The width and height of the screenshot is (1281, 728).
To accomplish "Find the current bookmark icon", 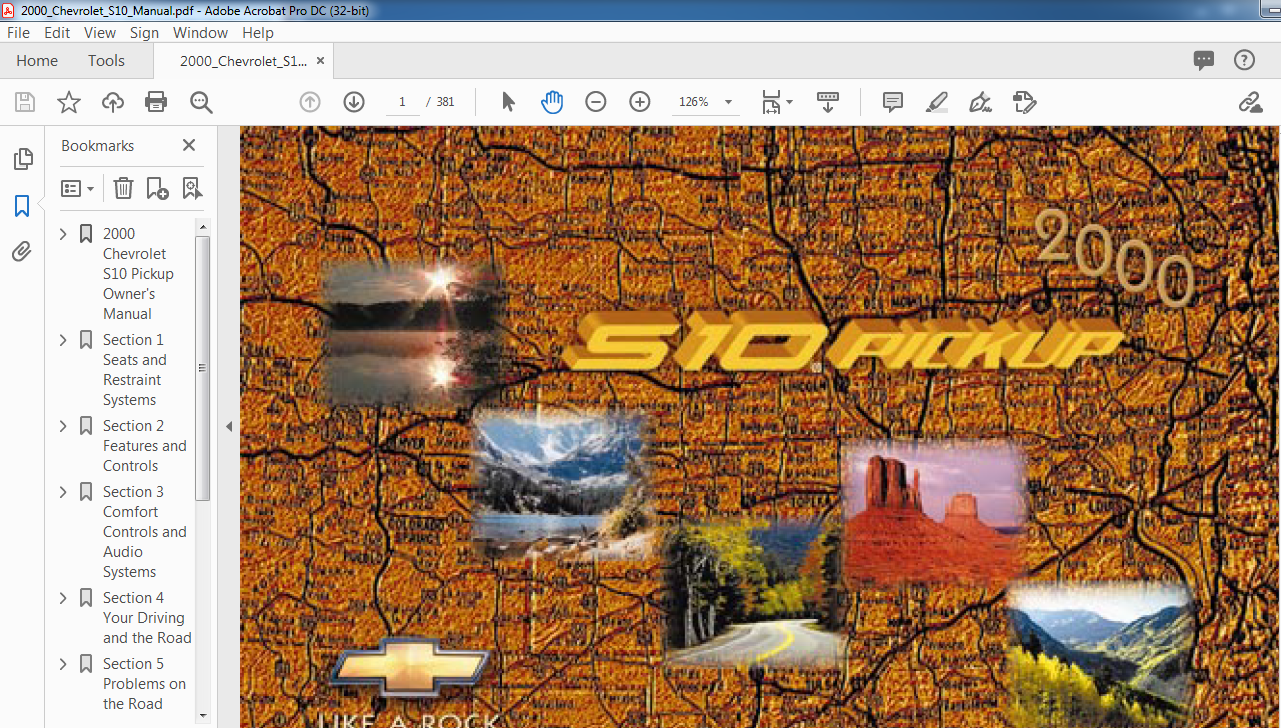I will pyautogui.click(x=192, y=188).
